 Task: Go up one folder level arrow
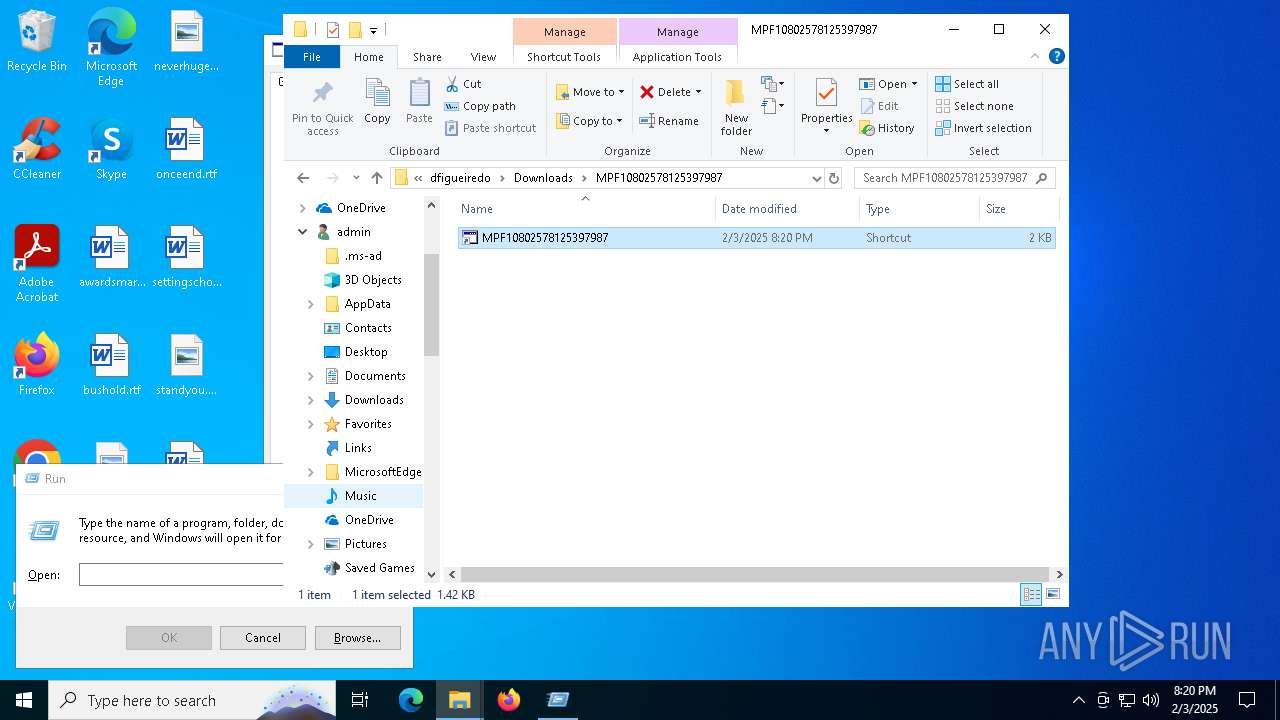pos(376,178)
